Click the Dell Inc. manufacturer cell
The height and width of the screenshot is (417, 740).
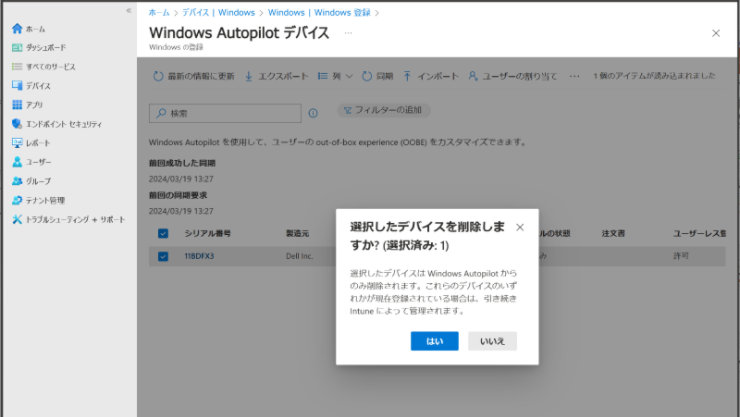coord(299,256)
